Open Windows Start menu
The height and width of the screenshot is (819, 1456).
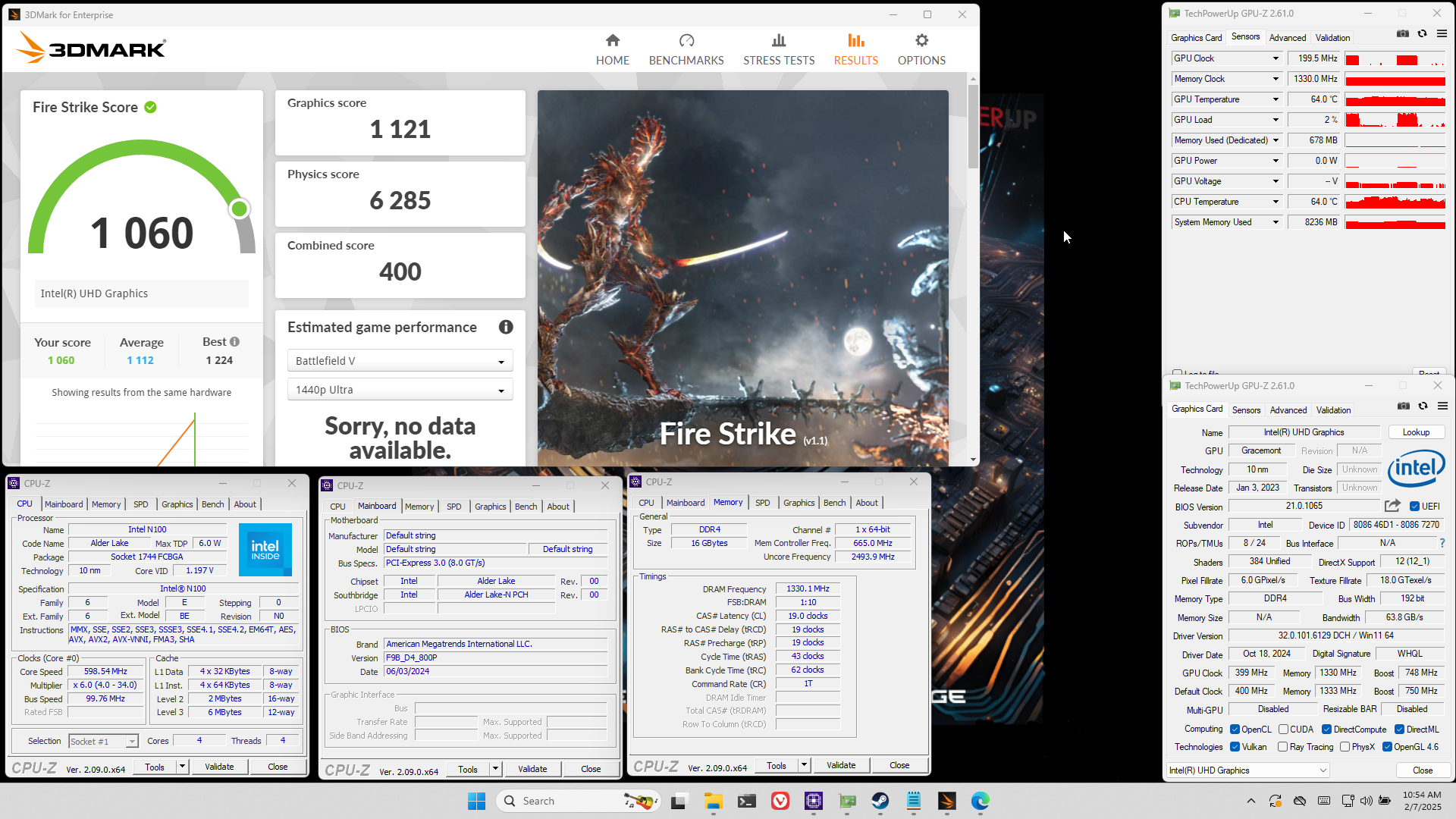pos(476,801)
